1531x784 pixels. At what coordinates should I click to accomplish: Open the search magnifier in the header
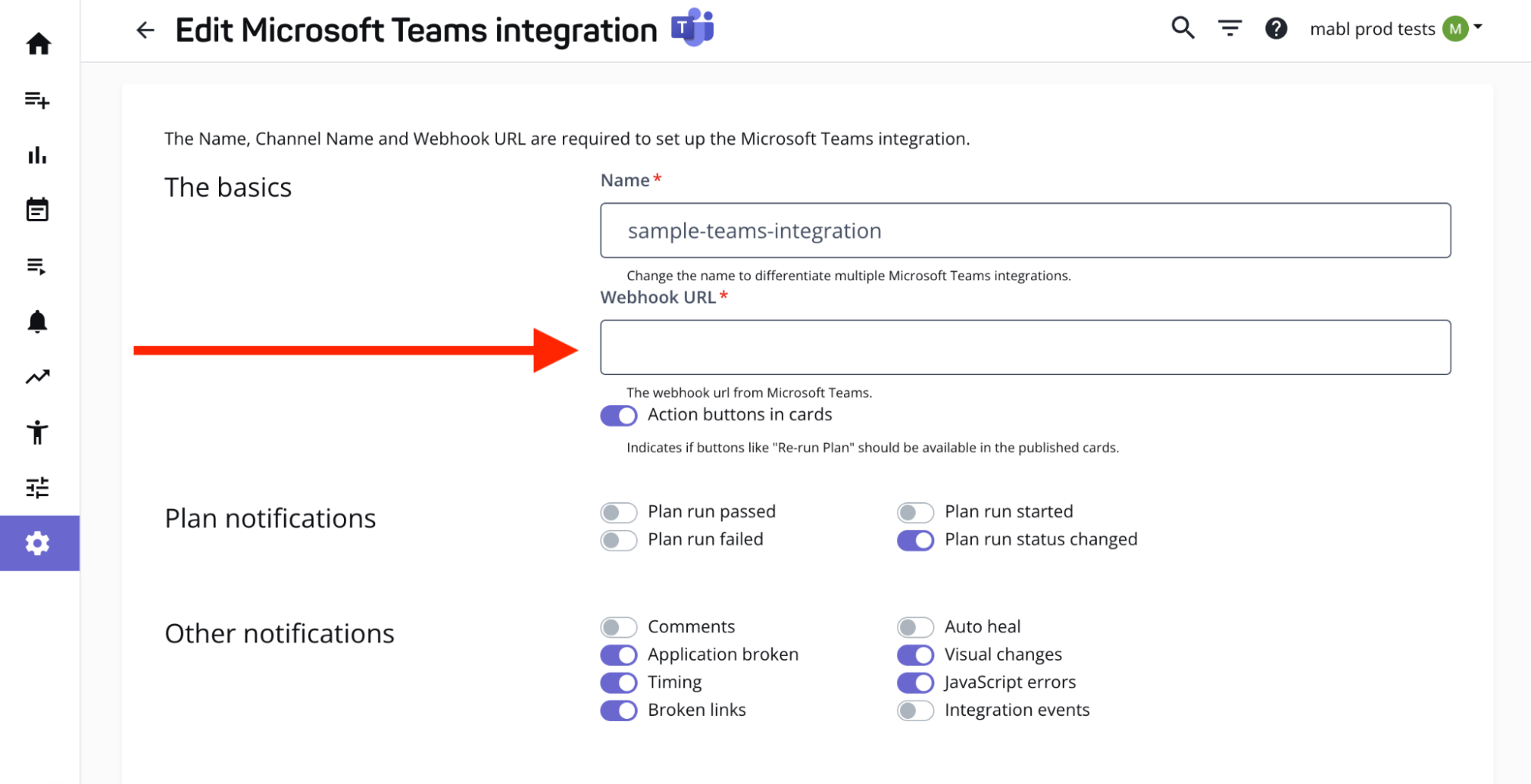coord(1182,28)
